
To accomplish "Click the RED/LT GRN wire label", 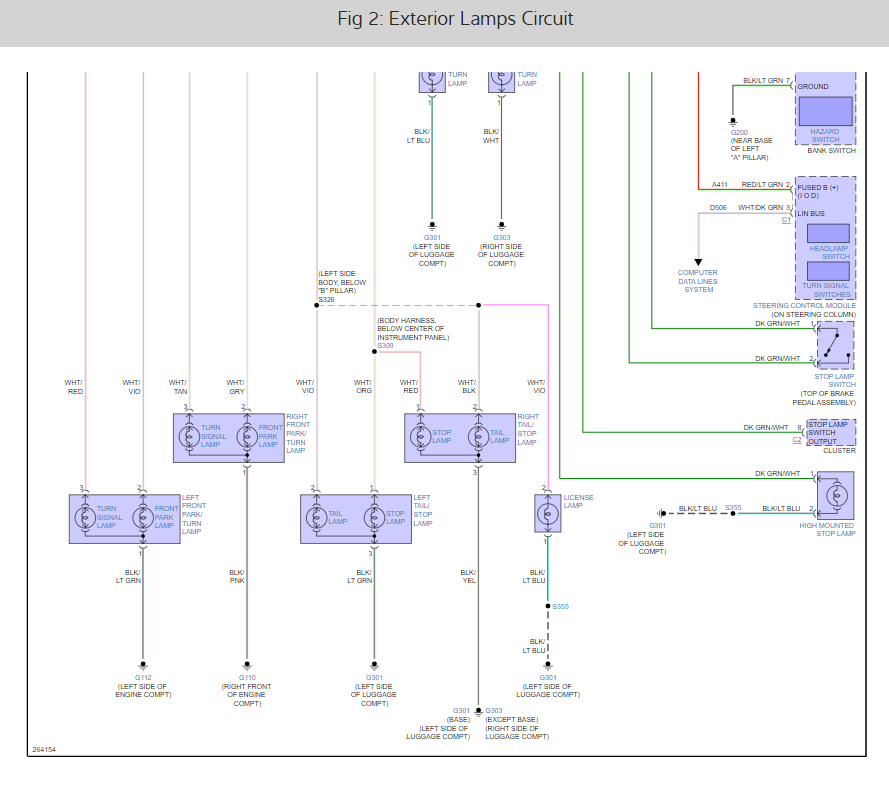I will (x=763, y=185).
